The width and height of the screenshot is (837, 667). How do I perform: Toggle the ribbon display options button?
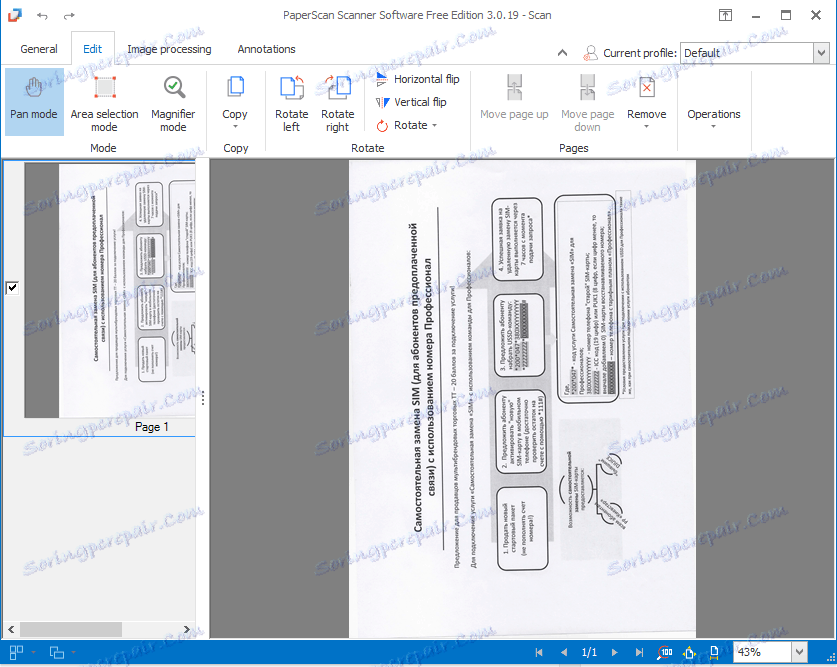[725, 15]
